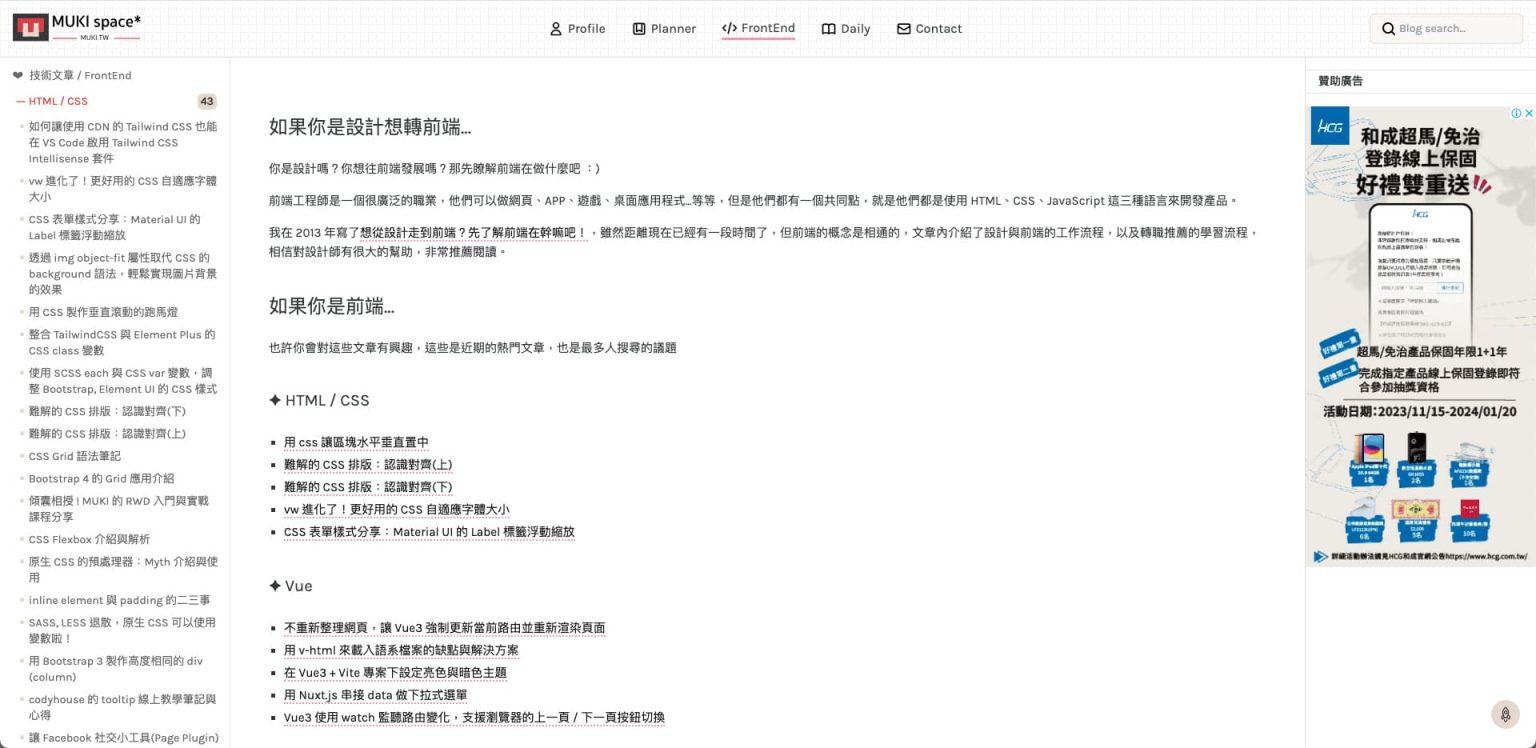Open Contact using the envelope icon
This screenshot has height=748, width=1536.
(903, 28)
